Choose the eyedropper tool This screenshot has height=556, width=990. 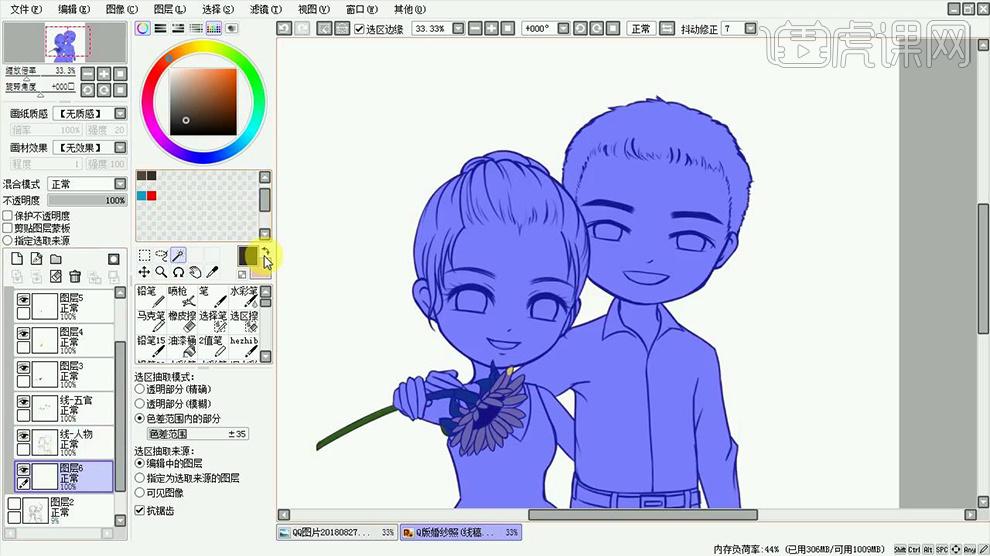[212, 272]
